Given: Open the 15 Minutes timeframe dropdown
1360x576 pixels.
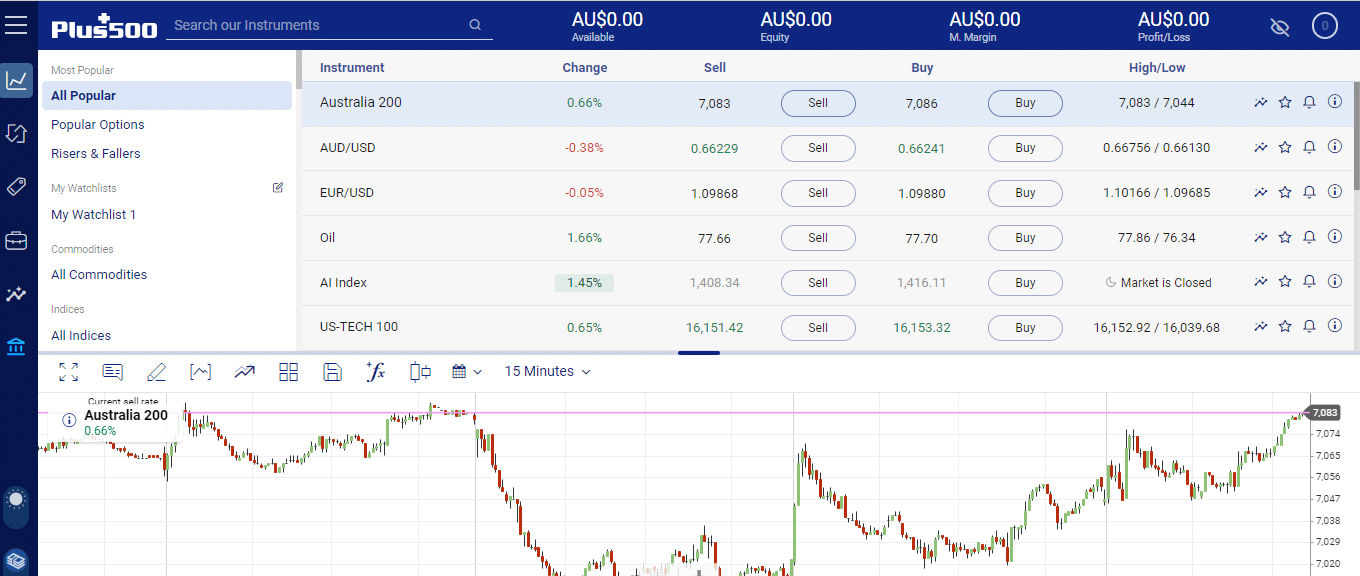Looking at the screenshot, I should [x=547, y=372].
